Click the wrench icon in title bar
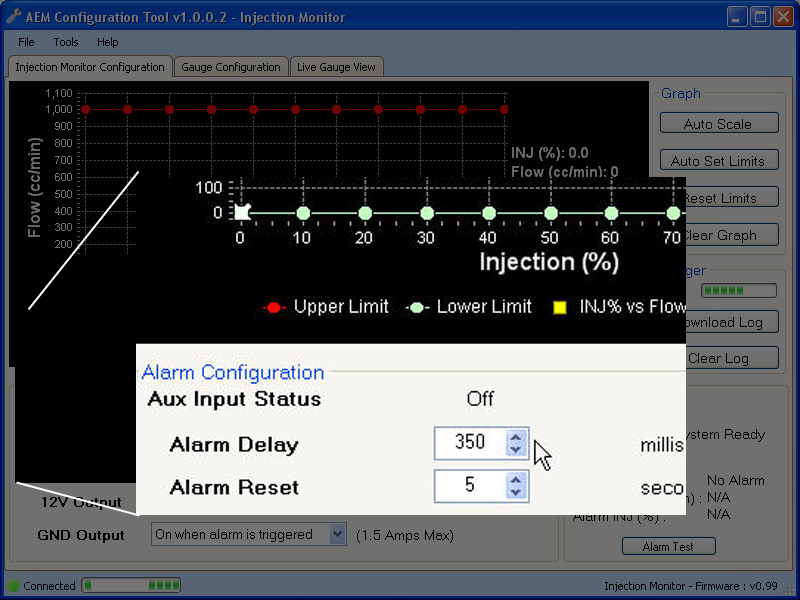The image size is (800, 600). coord(14,16)
